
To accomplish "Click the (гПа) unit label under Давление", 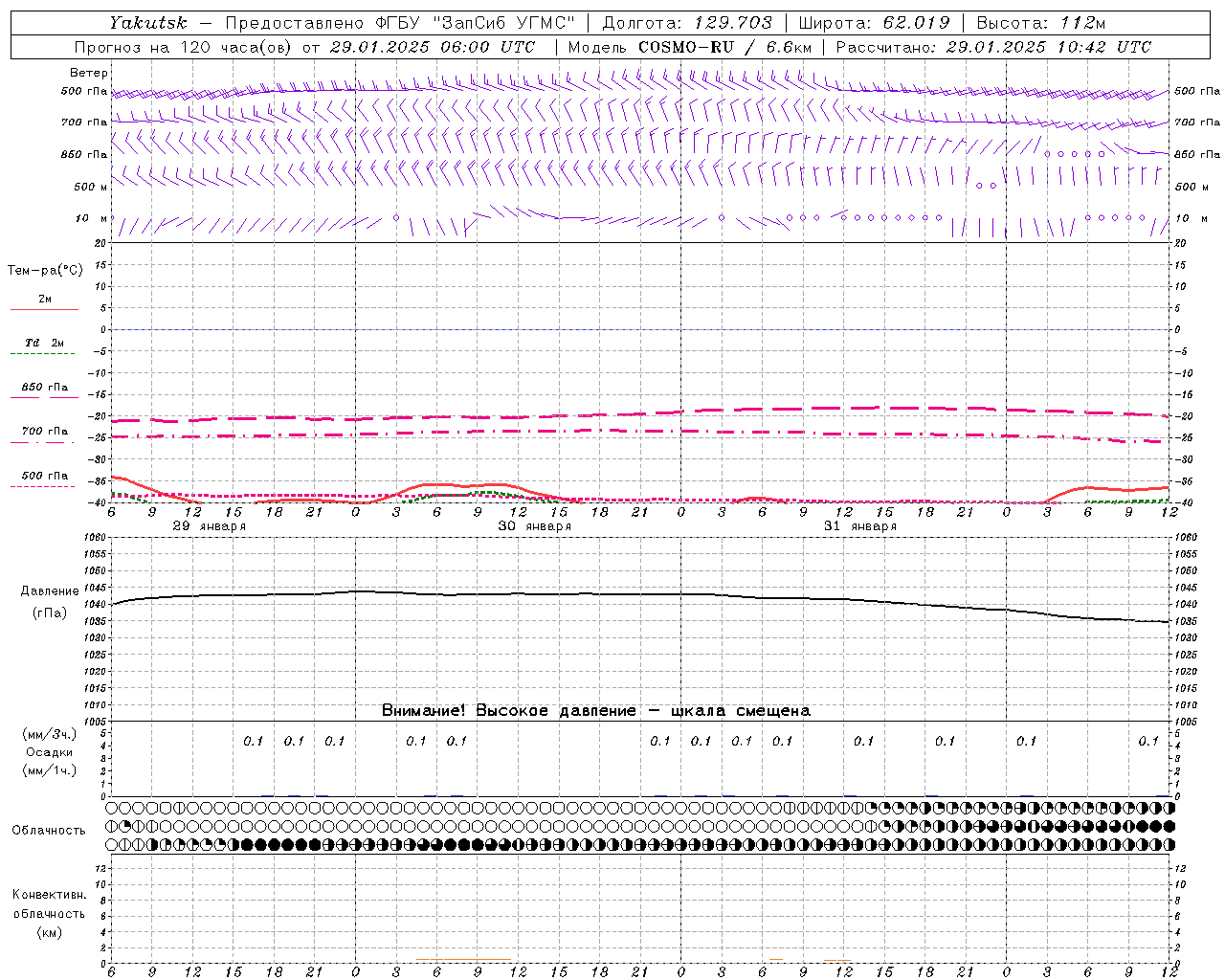I will [x=50, y=613].
